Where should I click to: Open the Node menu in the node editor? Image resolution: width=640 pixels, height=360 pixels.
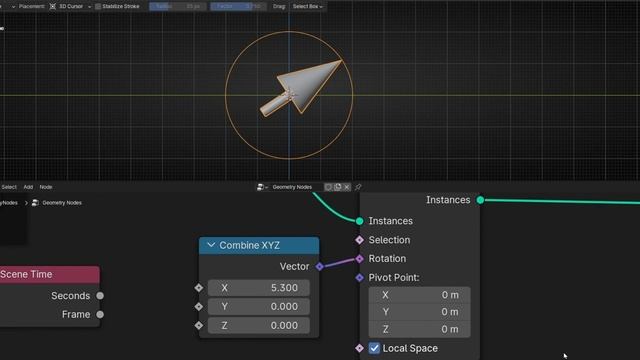(46, 187)
